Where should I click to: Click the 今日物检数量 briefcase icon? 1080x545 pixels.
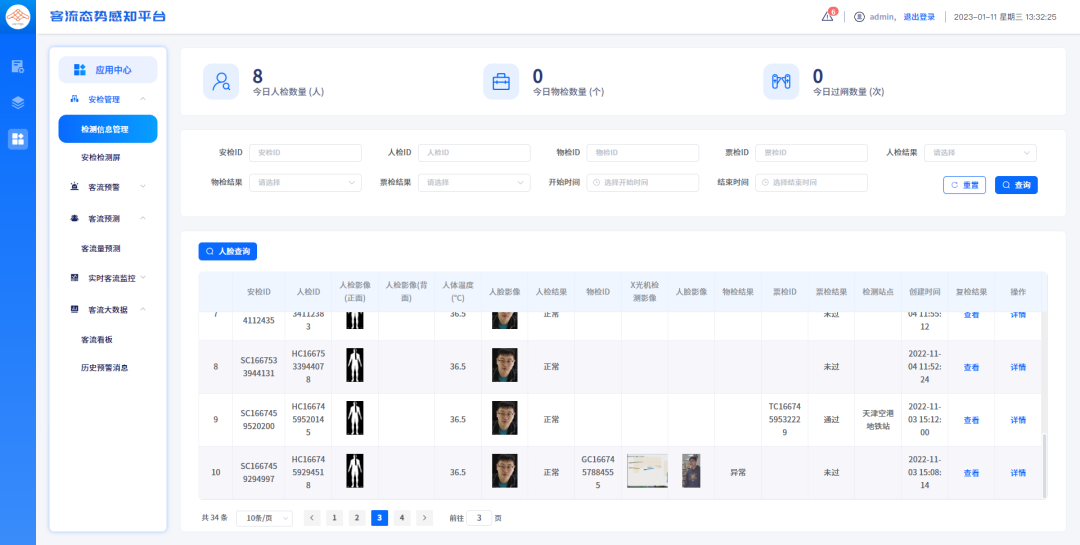tap(501, 82)
